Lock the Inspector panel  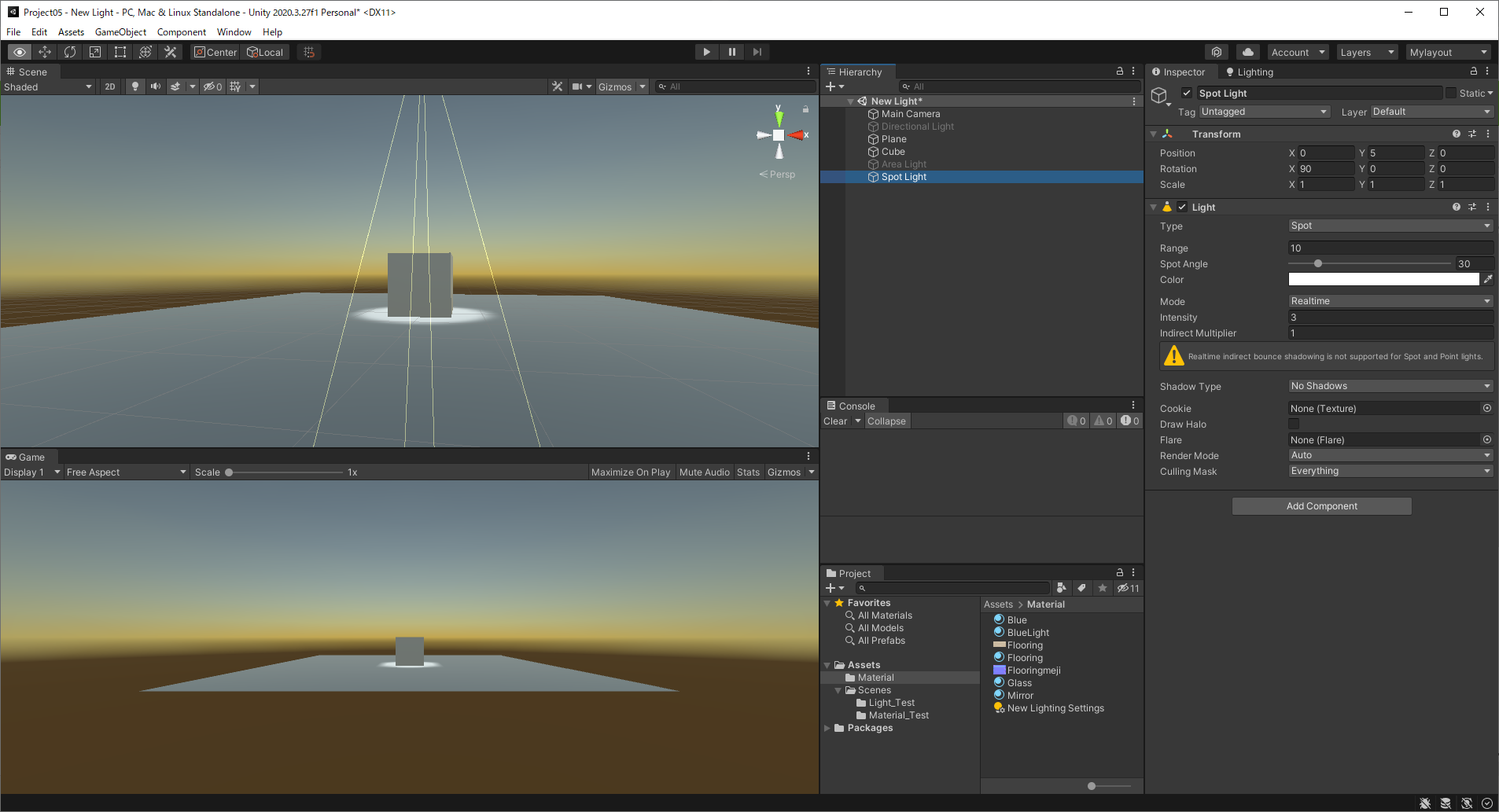point(1474,72)
